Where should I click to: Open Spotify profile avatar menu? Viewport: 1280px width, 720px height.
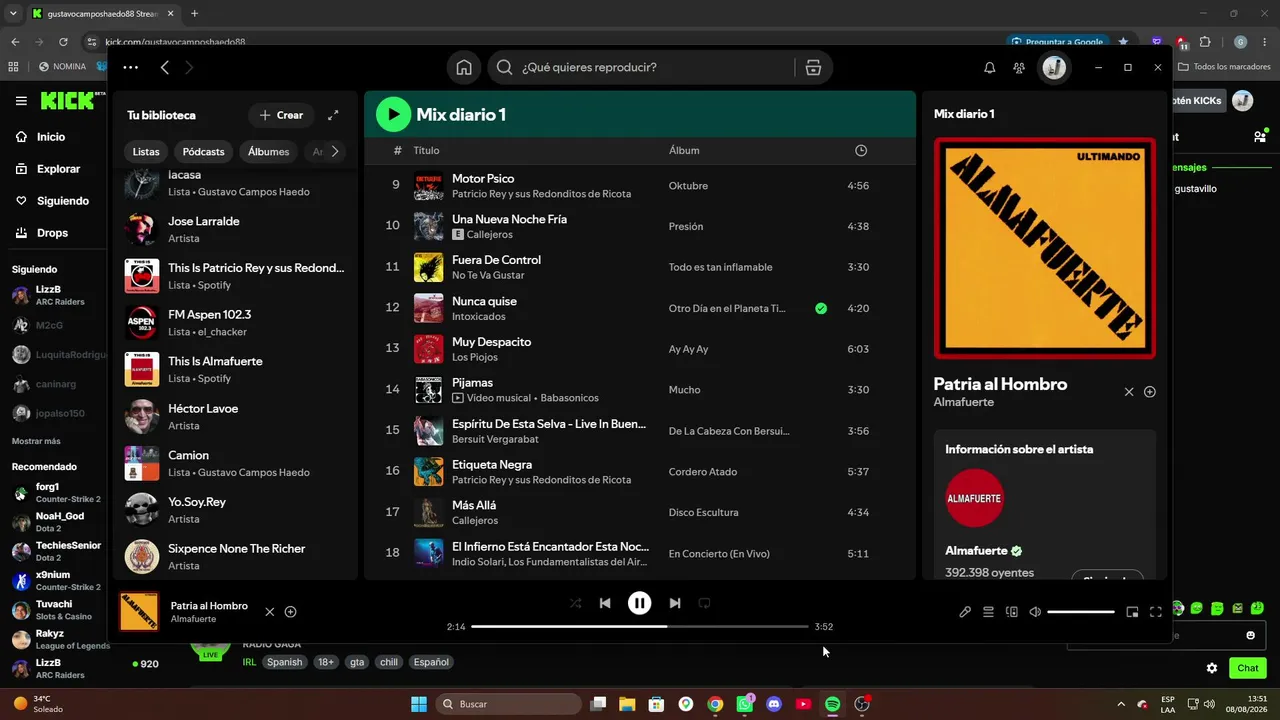(1054, 67)
